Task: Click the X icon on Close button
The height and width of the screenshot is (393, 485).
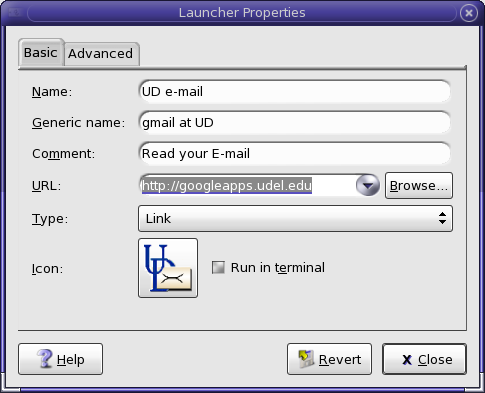Action: (x=407, y=360)
